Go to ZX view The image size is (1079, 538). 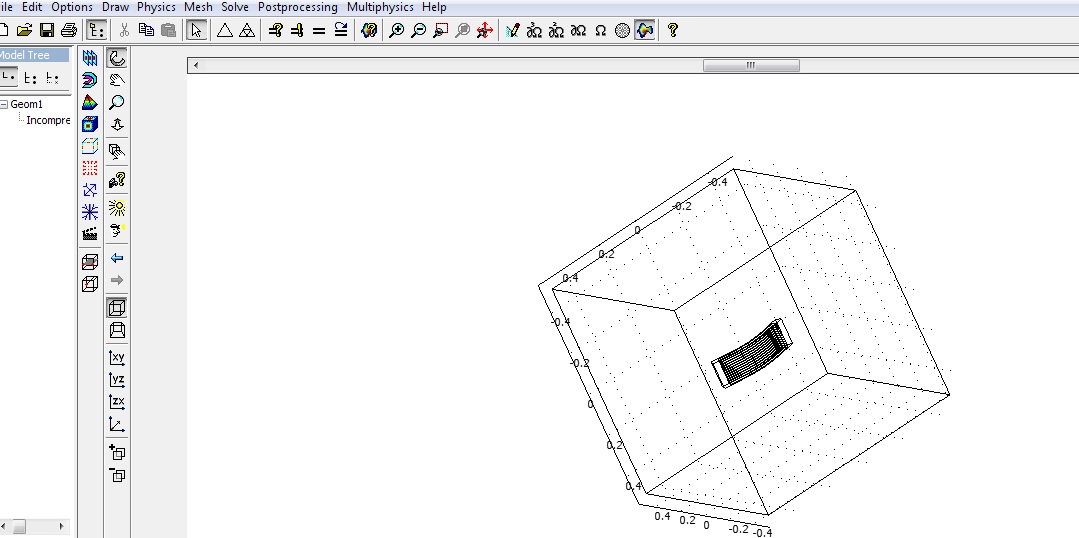pyautogui.click(x=117, y=402)
